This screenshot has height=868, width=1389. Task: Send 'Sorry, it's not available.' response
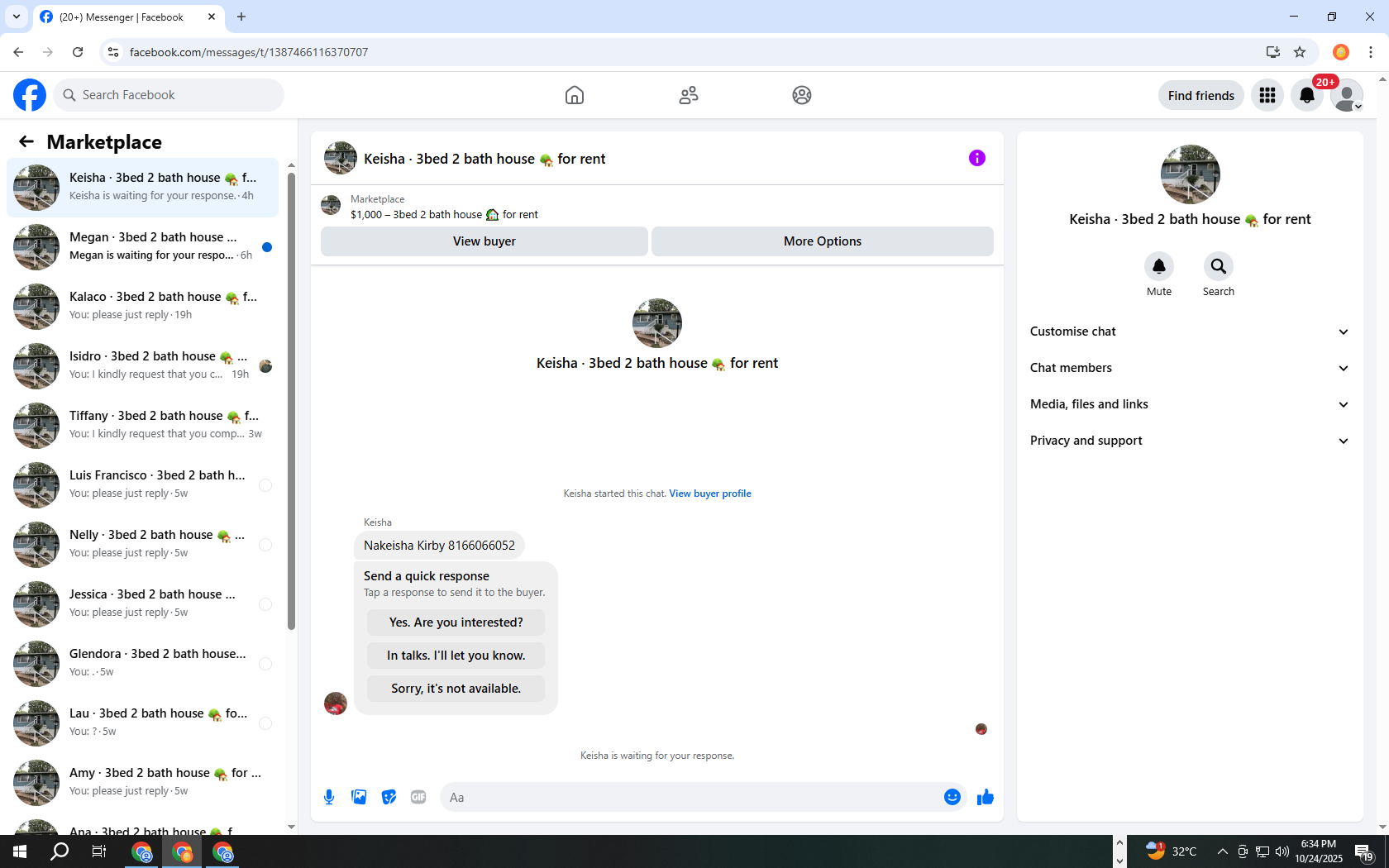pos(456,689)
